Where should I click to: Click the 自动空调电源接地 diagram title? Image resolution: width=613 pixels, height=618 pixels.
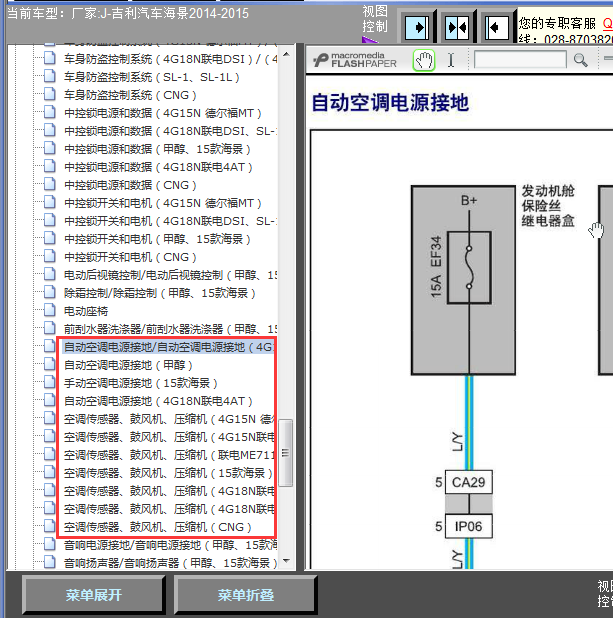point(390,103)
